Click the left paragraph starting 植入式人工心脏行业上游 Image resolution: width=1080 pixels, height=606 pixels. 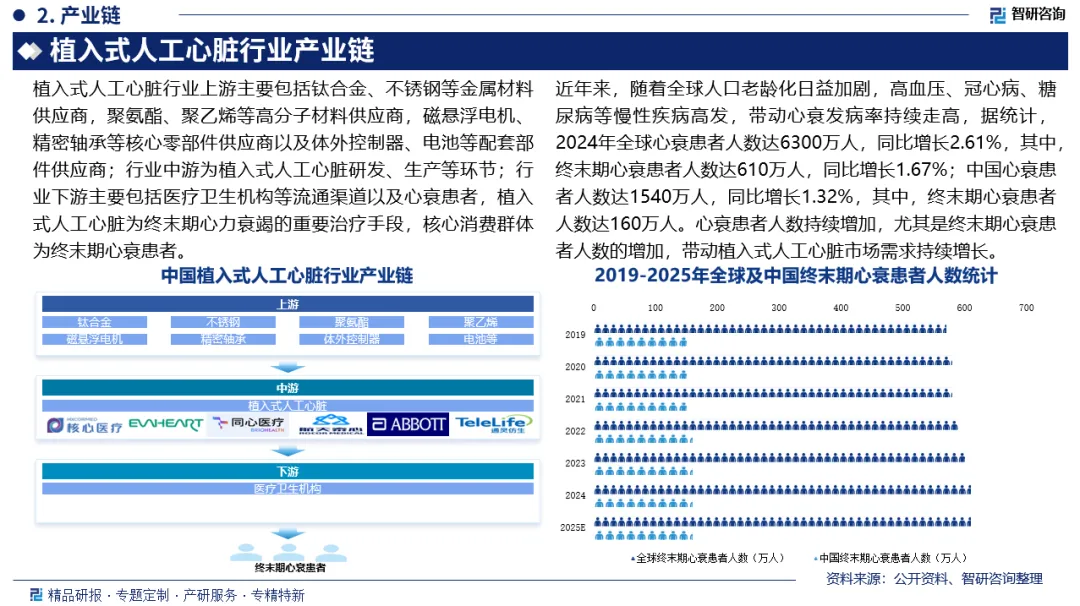283,169
